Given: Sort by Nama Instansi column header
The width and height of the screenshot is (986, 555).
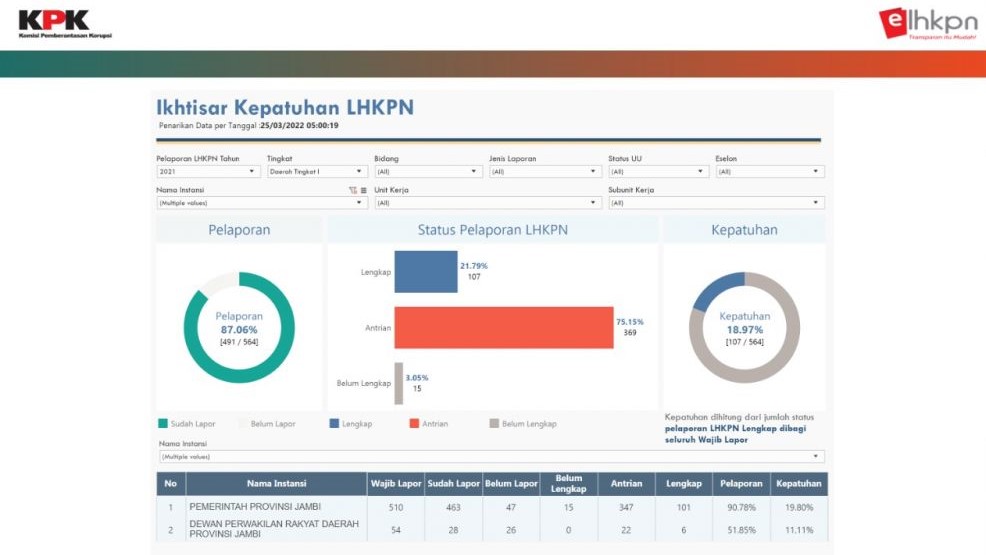Looking at the screenshot, I should click(276, 483).
